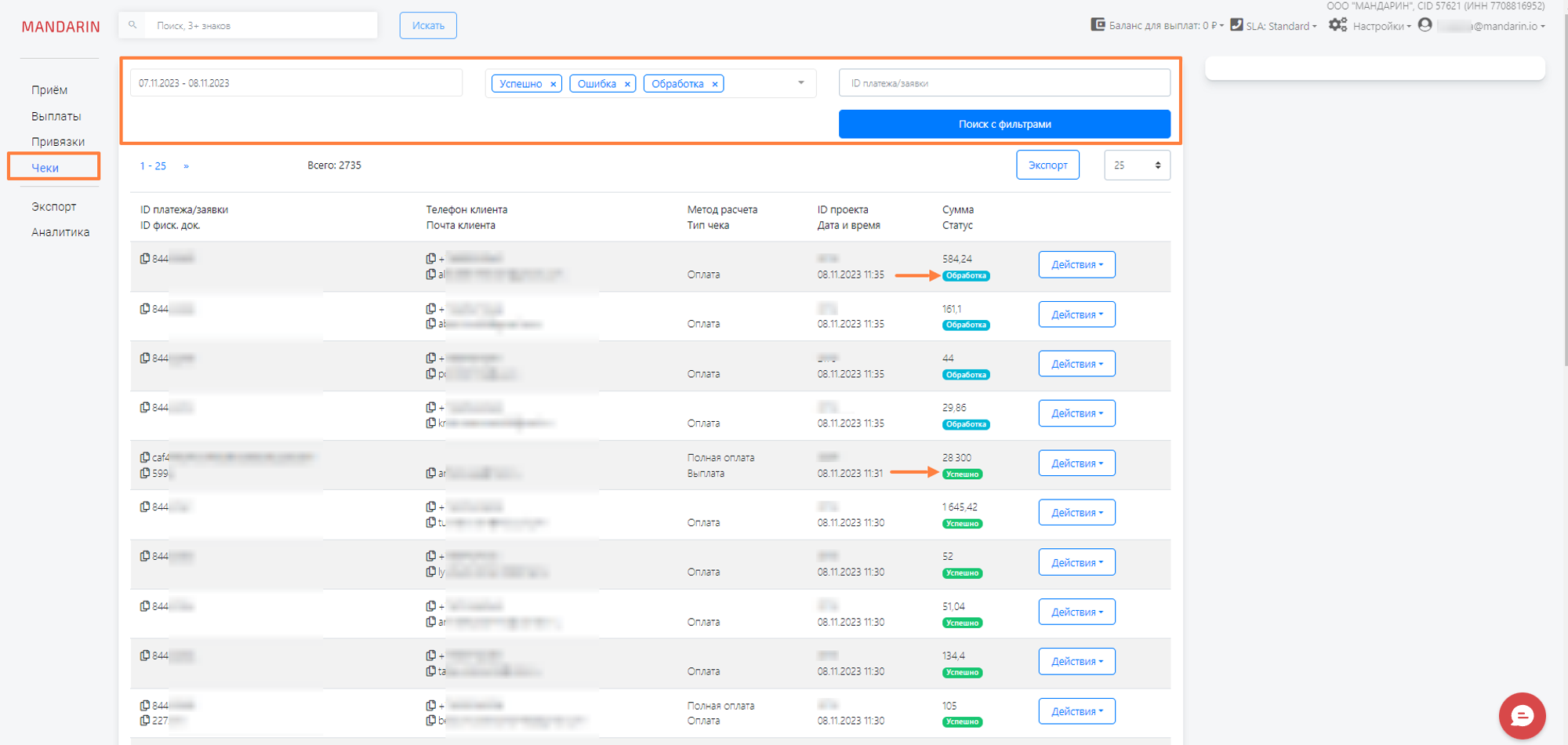Click the Экспорт button above the table
Image resolution: width=1568 pixels, height=745 pixels.
(x=1047, y=165)
